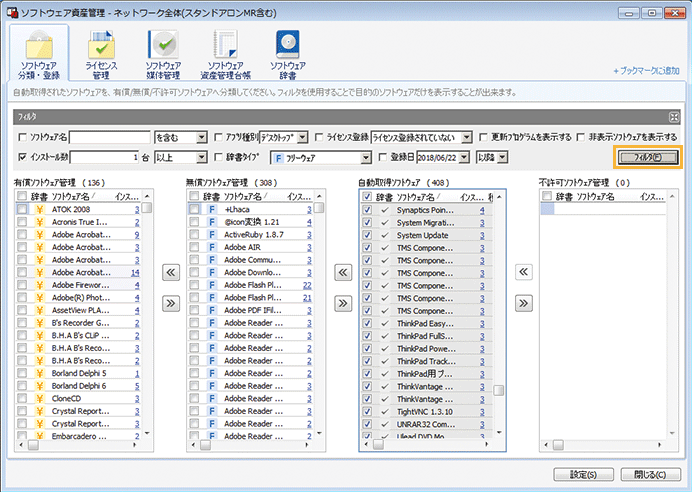Open install count 14 link for Adobe Acrobat
Screen dimensions: 692x492
pos(135,273)
